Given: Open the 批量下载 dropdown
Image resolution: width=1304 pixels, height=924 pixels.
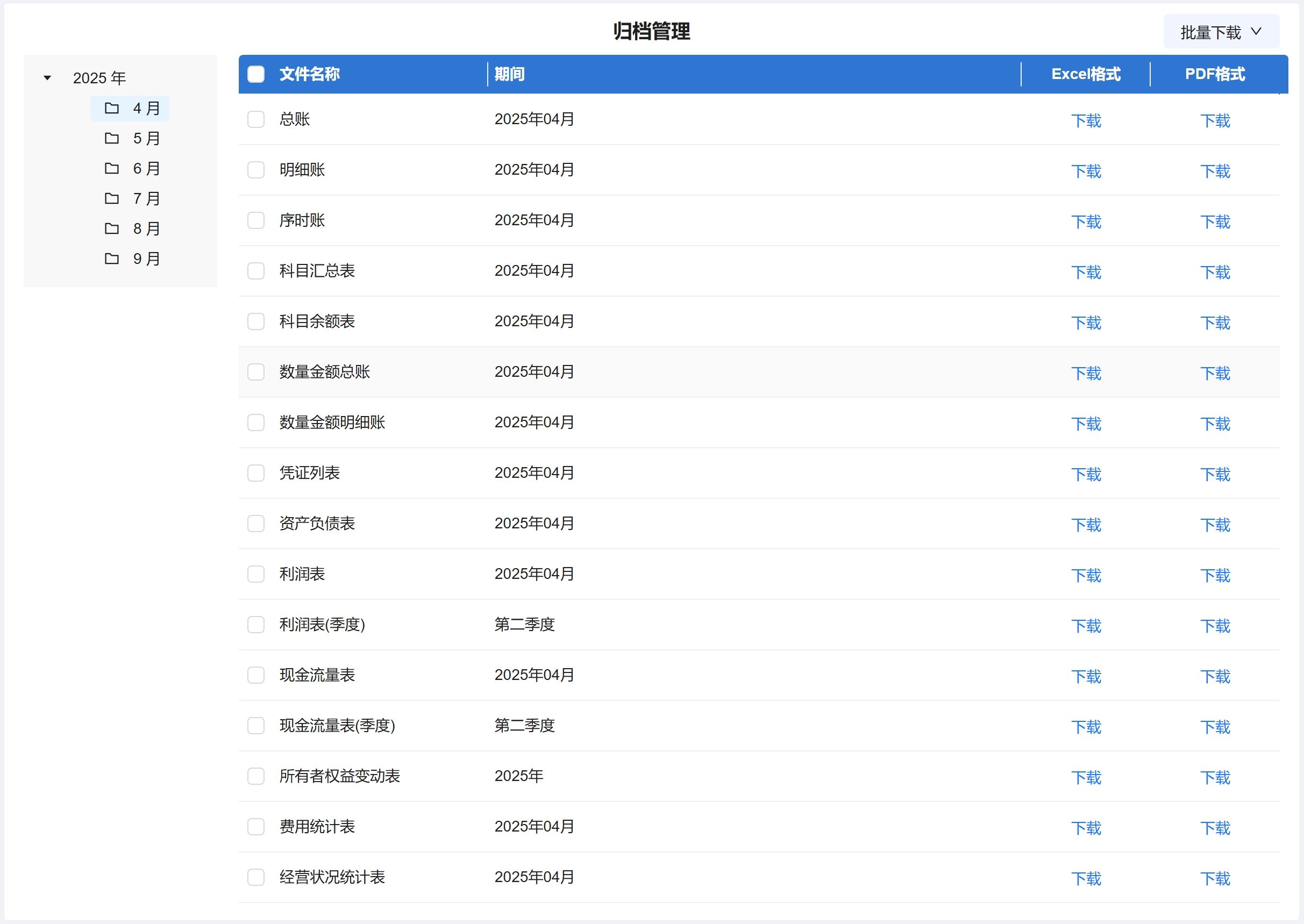Looking at the screenshot, I should coord(1210,32).
